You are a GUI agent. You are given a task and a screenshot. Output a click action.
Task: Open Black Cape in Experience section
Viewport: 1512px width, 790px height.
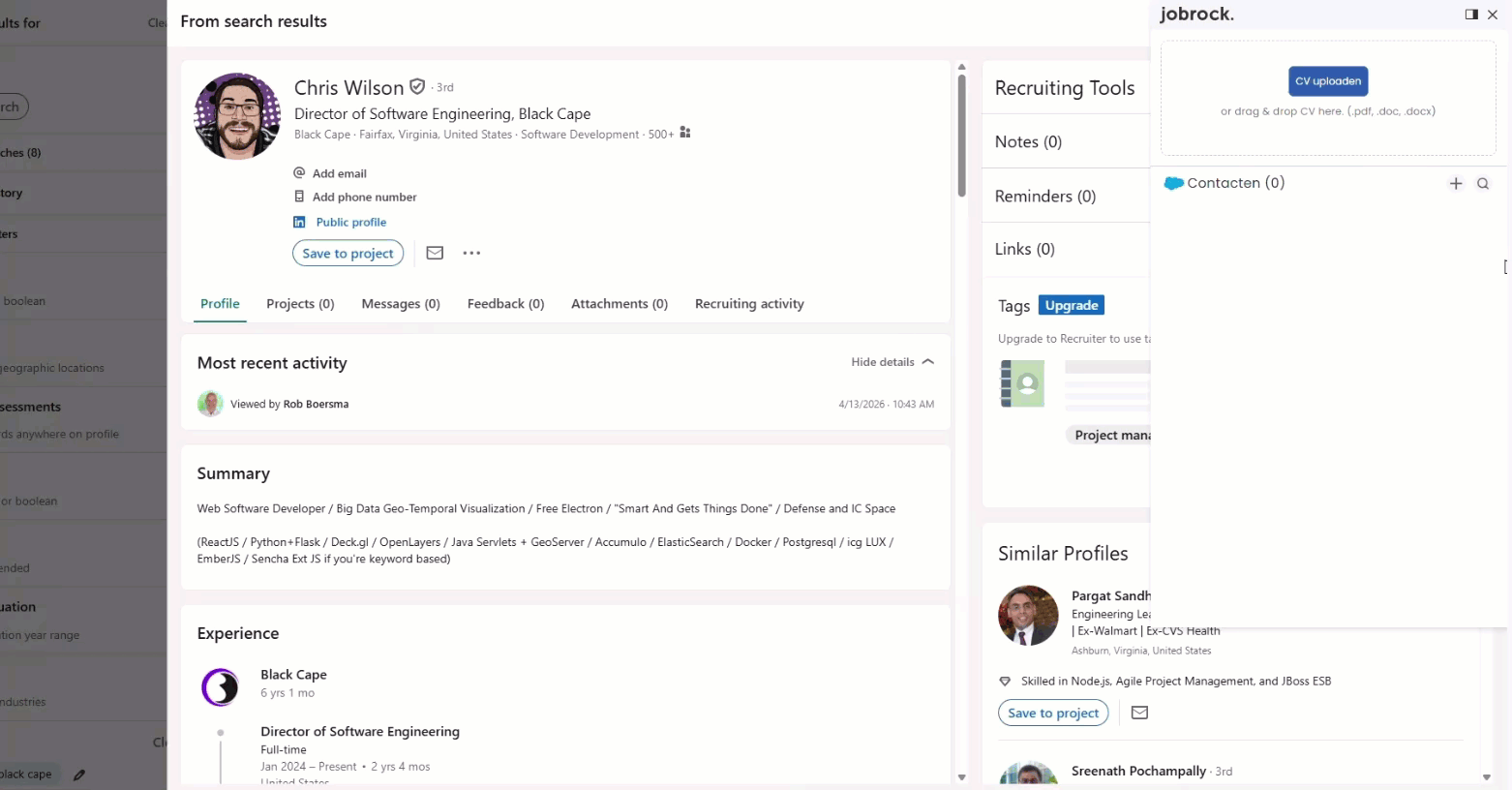click(293, 675)
